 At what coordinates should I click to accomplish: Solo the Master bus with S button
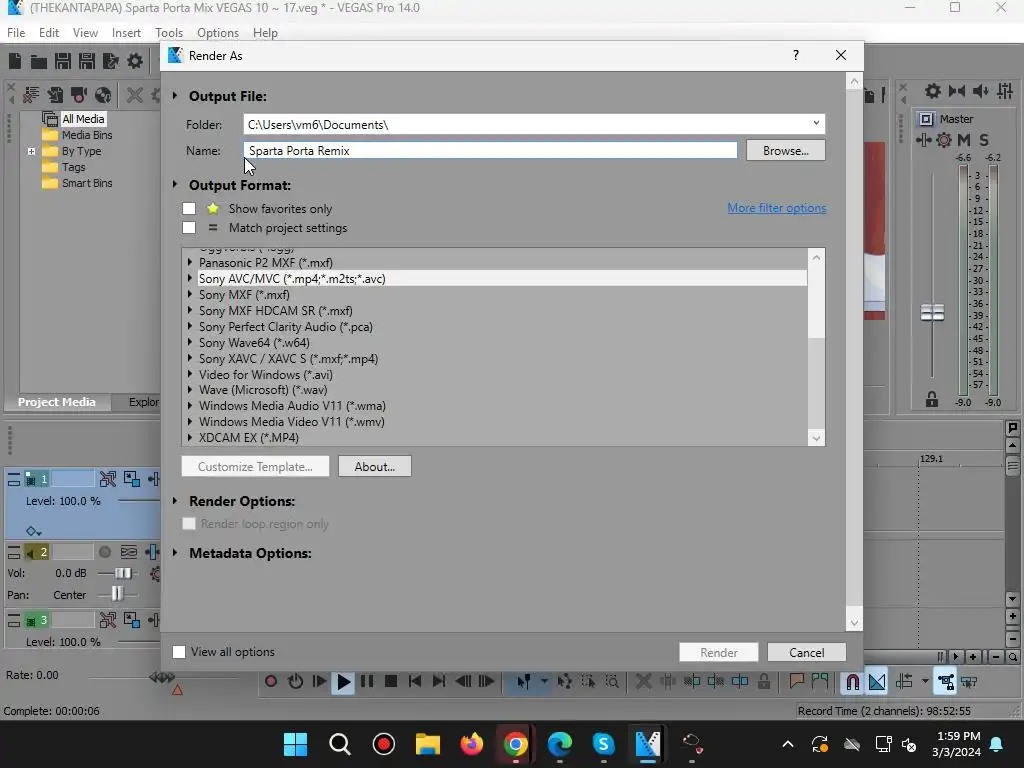(x=984, y=140)
